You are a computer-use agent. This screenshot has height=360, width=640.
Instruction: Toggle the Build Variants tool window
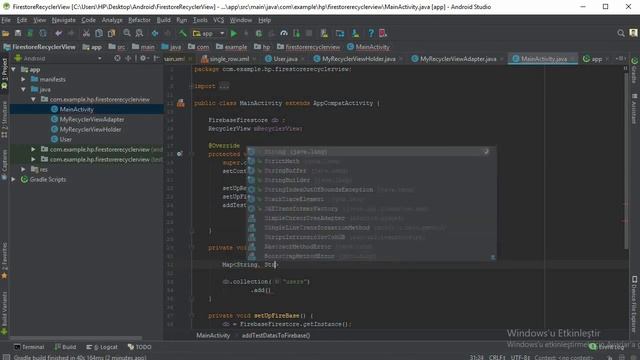4,313
